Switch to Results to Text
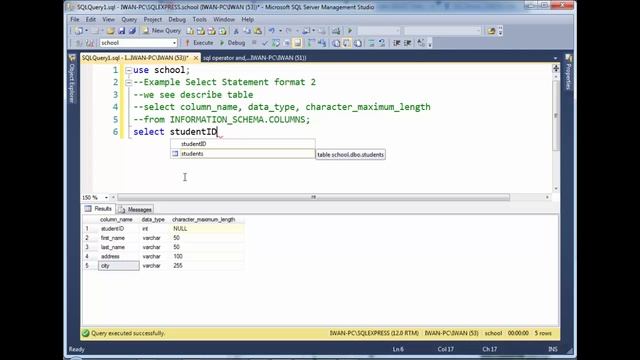 point(336,43)
